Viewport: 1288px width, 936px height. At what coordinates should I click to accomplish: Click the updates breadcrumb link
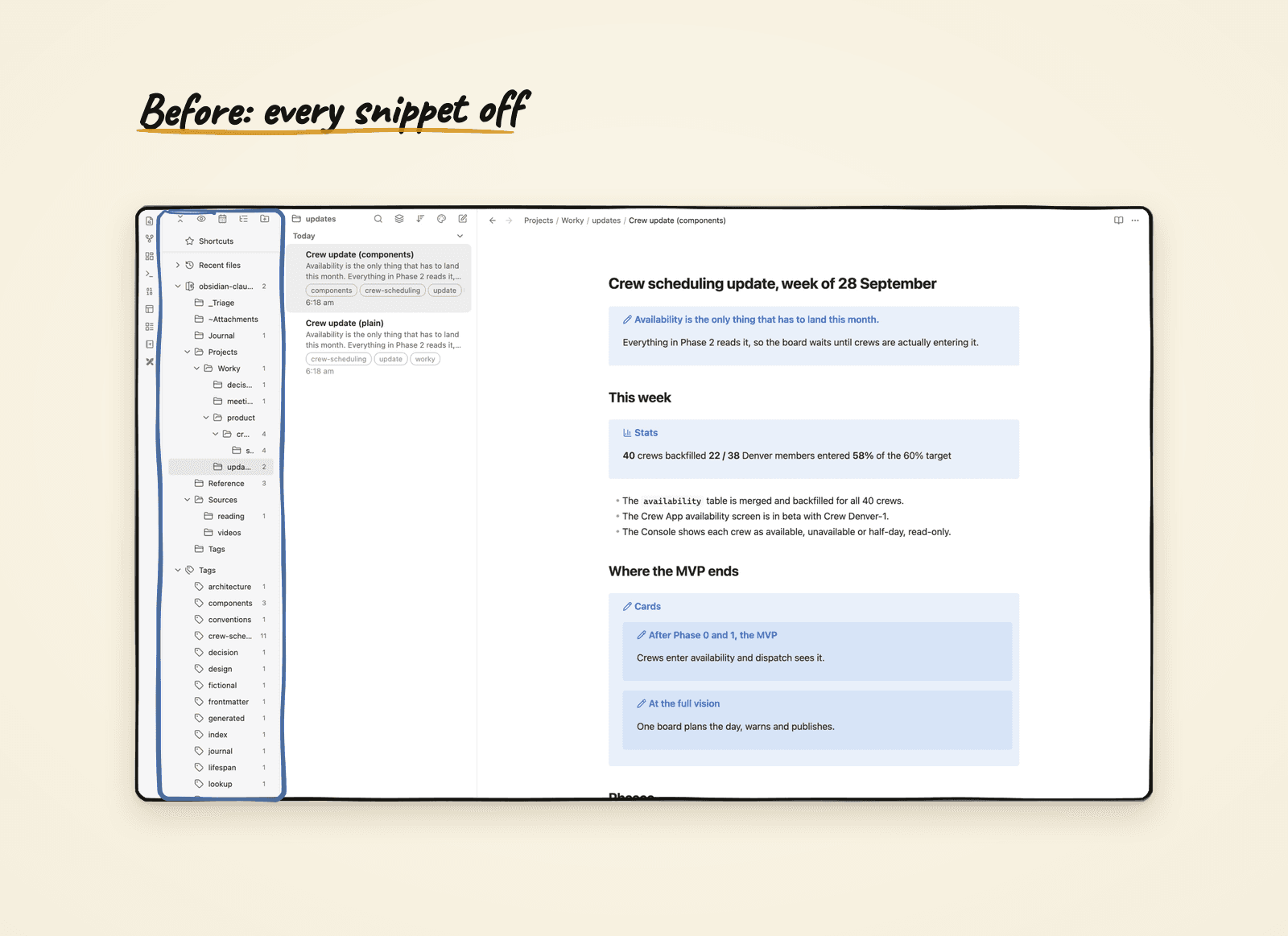pos(606,221)
